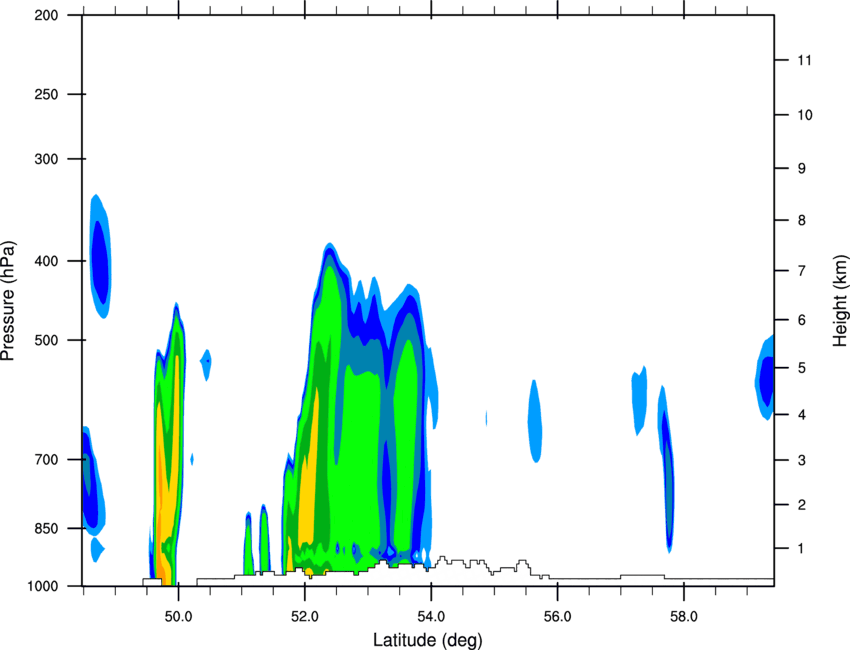Select the 500 pressure tick label
850x650 pixels.
[x=46, y=340]
